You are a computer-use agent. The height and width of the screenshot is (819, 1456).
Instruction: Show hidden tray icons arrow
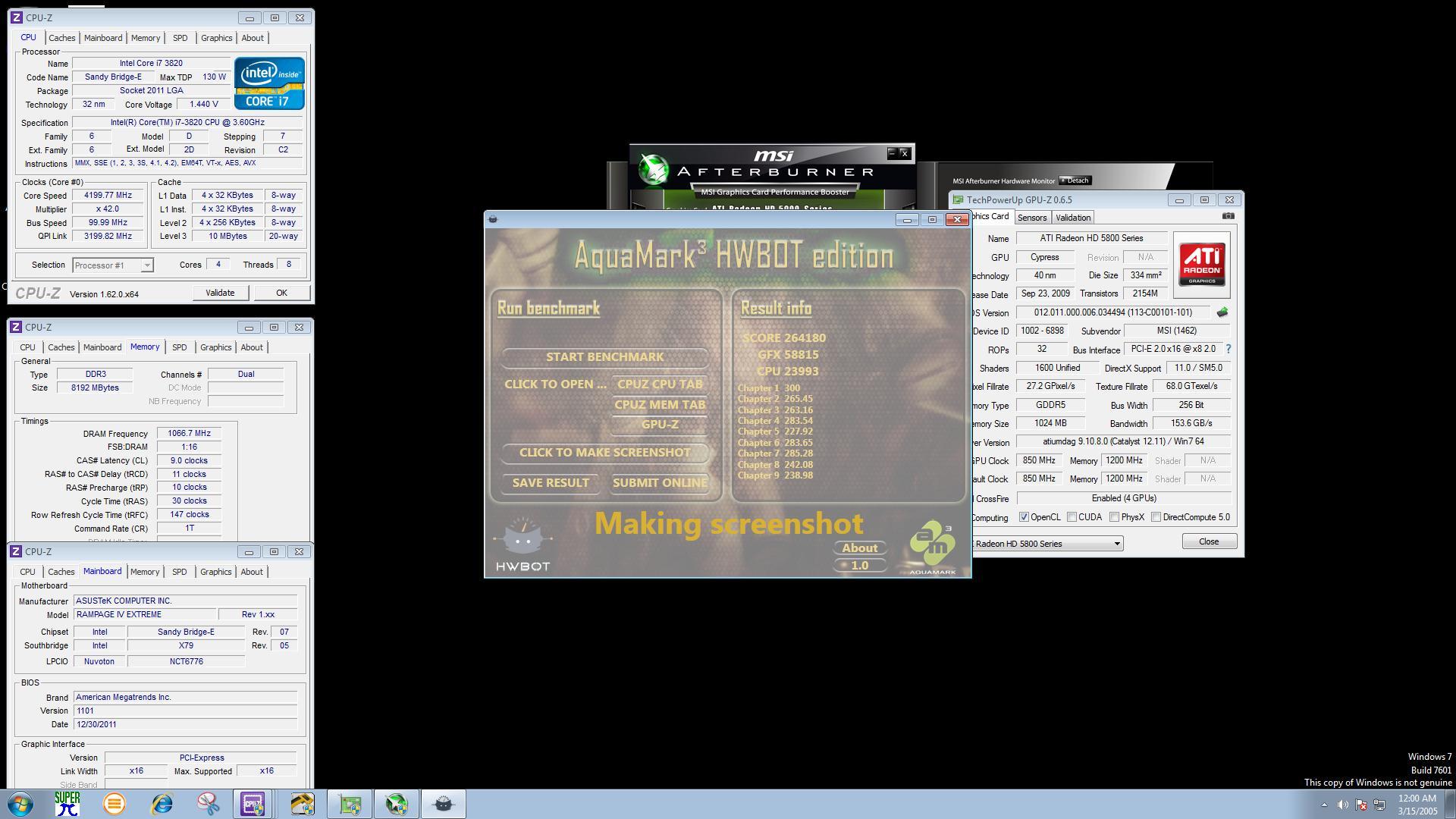(x=1324, y=805)
